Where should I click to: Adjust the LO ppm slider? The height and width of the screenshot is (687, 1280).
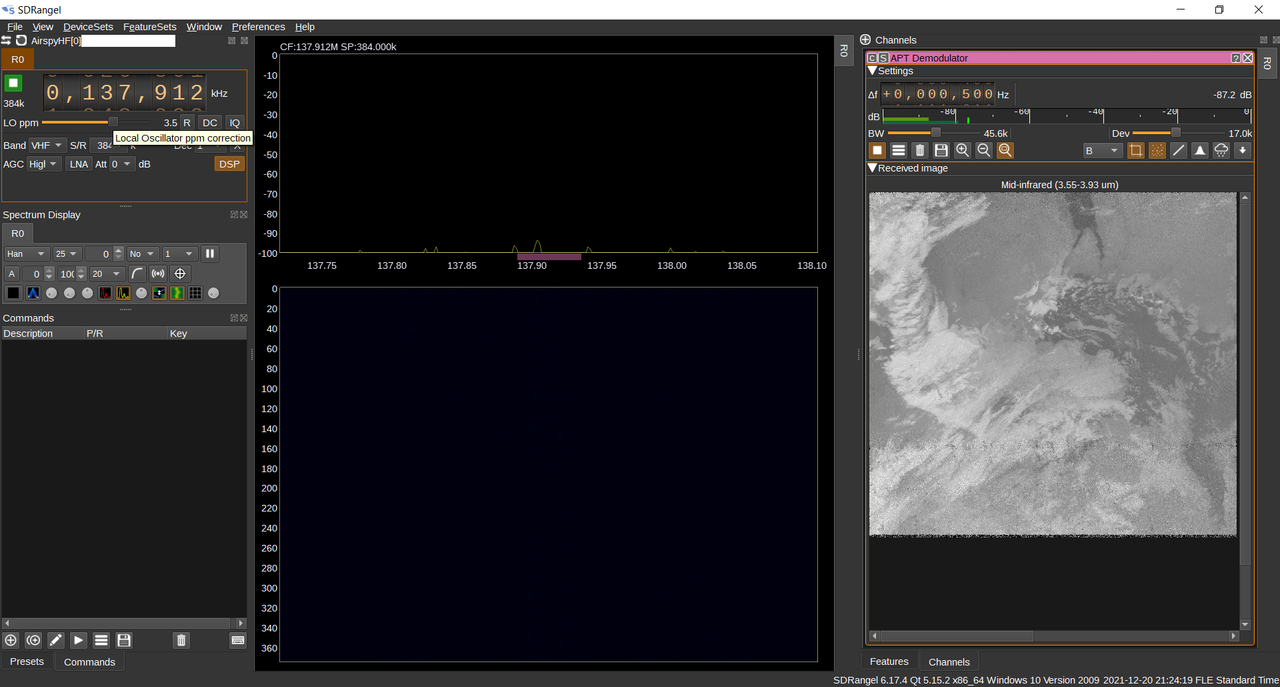pyautogui.click(x=98, y=122)
